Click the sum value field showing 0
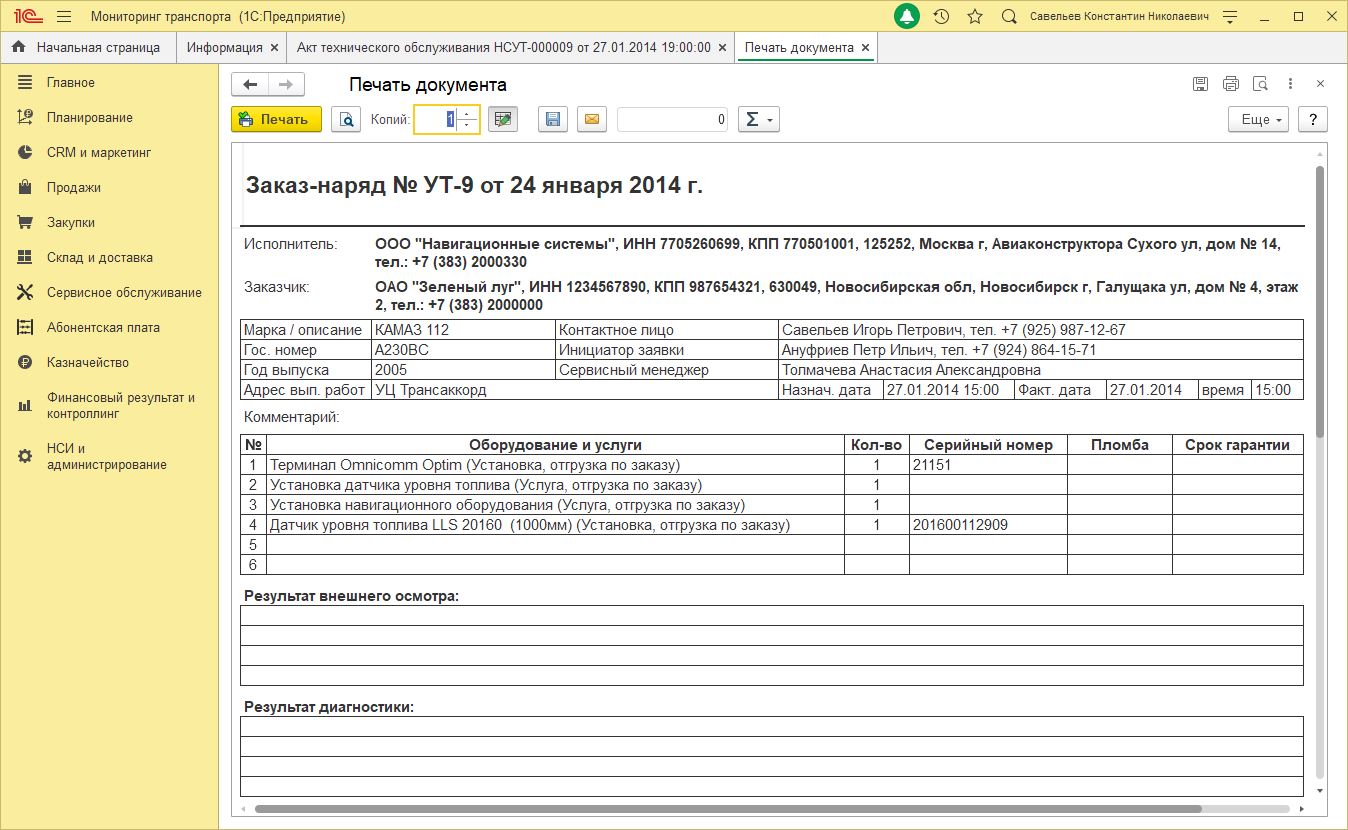Screen dimensions: 1348x830 pyautogui.click(x=673, y=119)
